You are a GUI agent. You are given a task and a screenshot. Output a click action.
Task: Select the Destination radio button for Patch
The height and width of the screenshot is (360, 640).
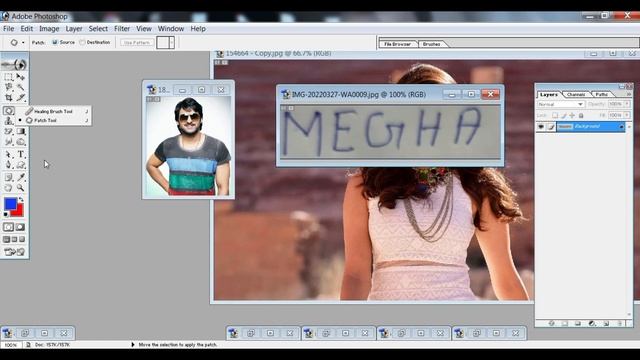coord(82,42)
